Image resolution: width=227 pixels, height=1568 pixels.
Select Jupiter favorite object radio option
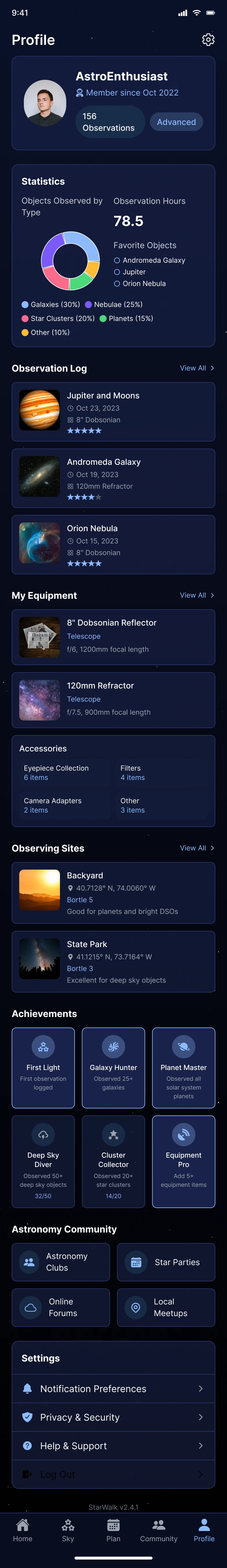coord(117,272)
